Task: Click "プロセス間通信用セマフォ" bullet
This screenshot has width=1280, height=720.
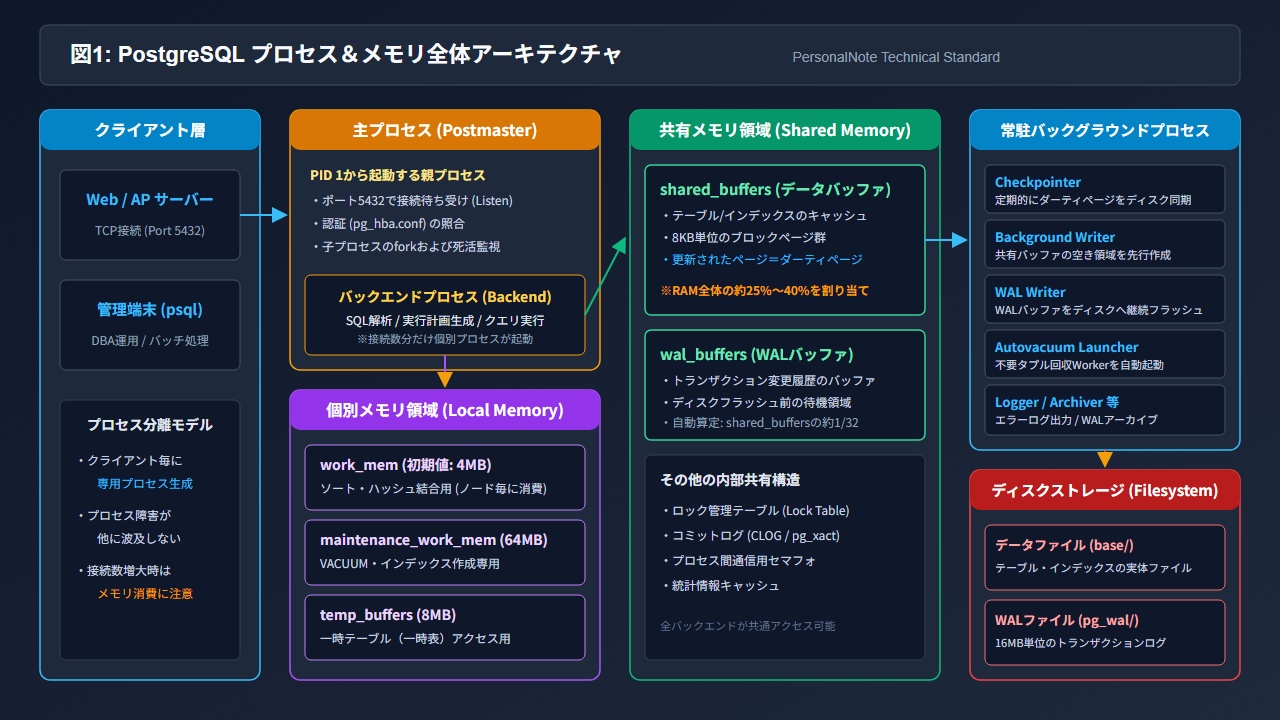Action: coord(738,561)
